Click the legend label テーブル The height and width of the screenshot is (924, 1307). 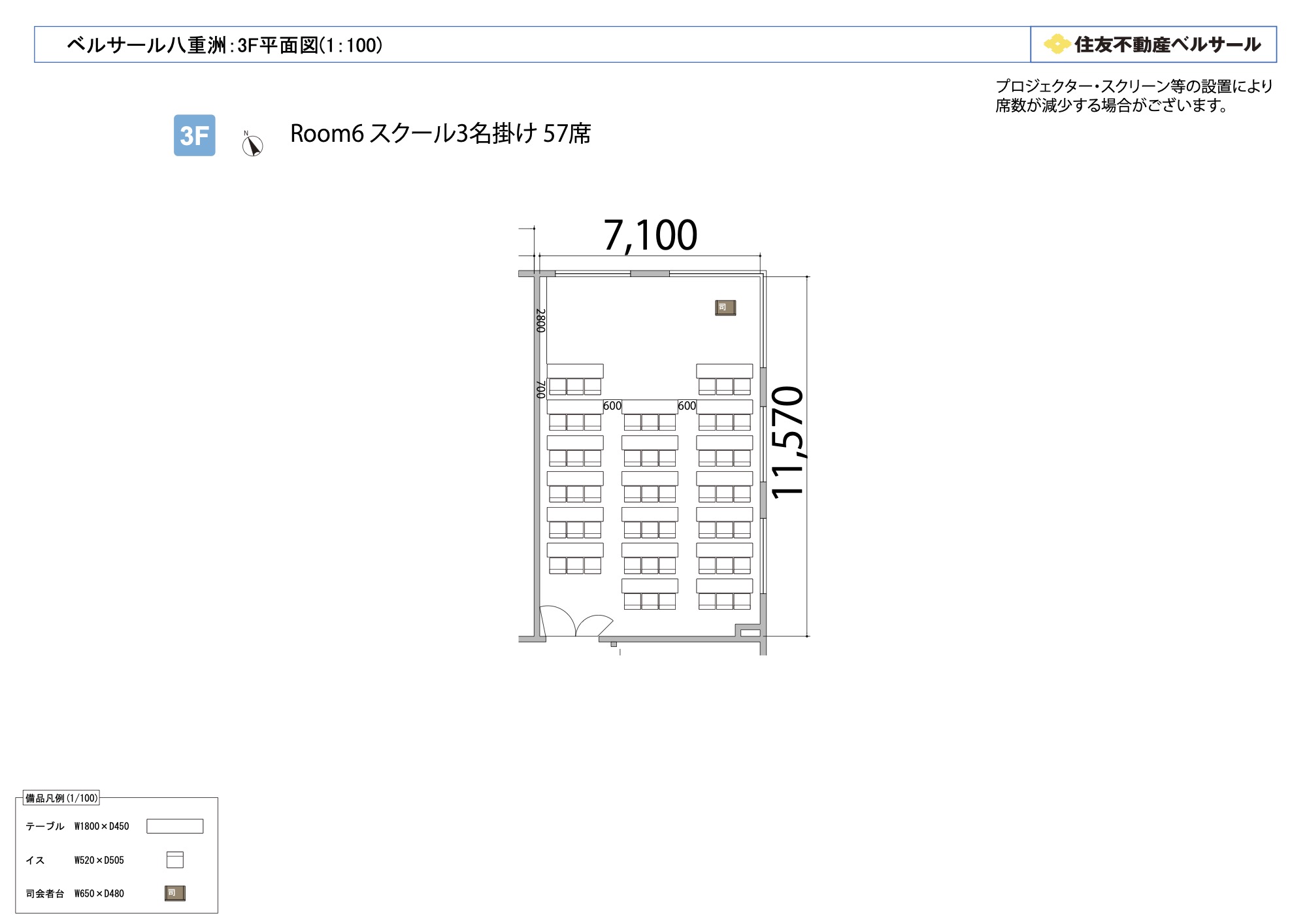45,827
